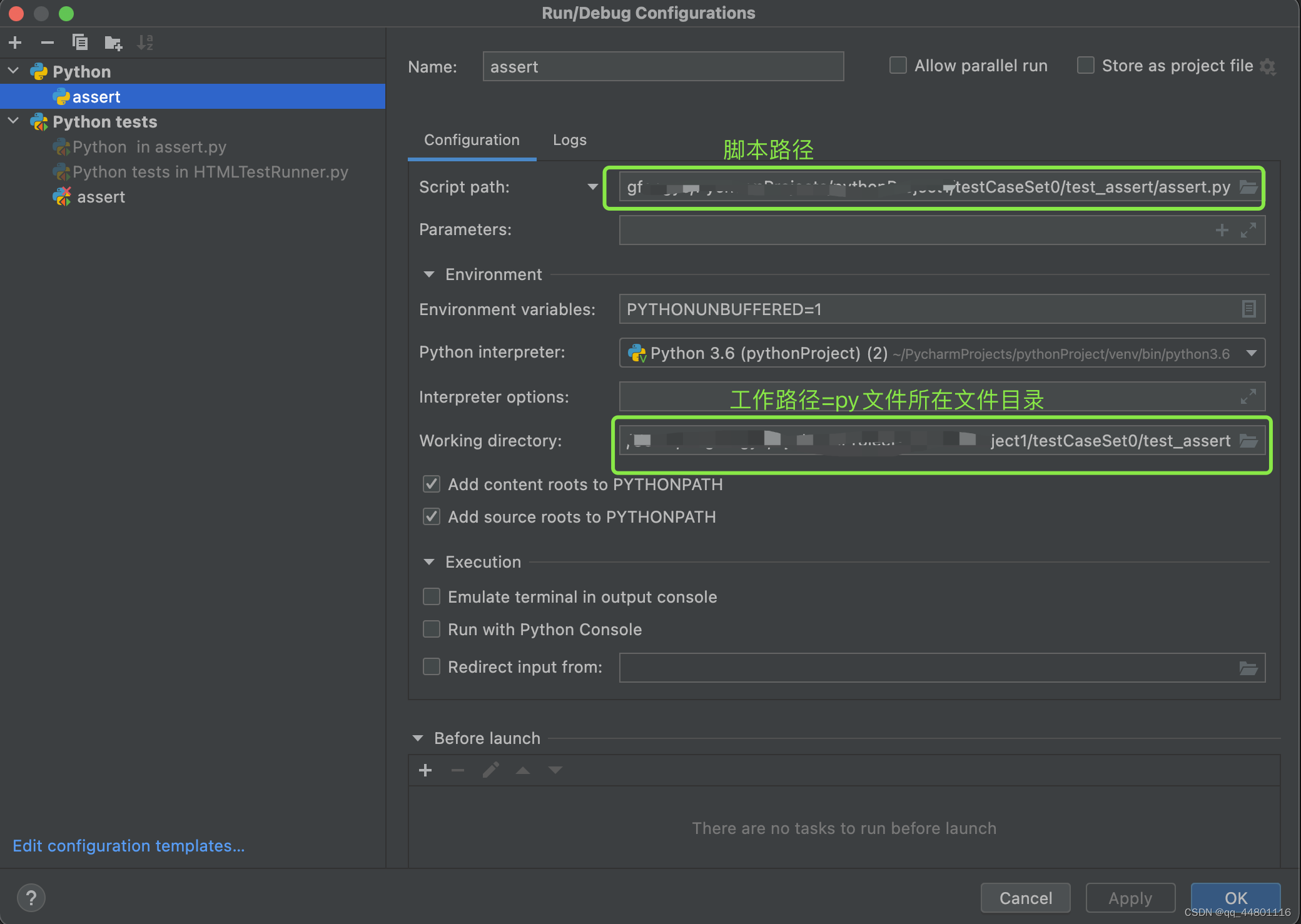This screenshot has height=924, width=1301.
Task: Expand the Parameters field editor
Action: point(1248,230)
